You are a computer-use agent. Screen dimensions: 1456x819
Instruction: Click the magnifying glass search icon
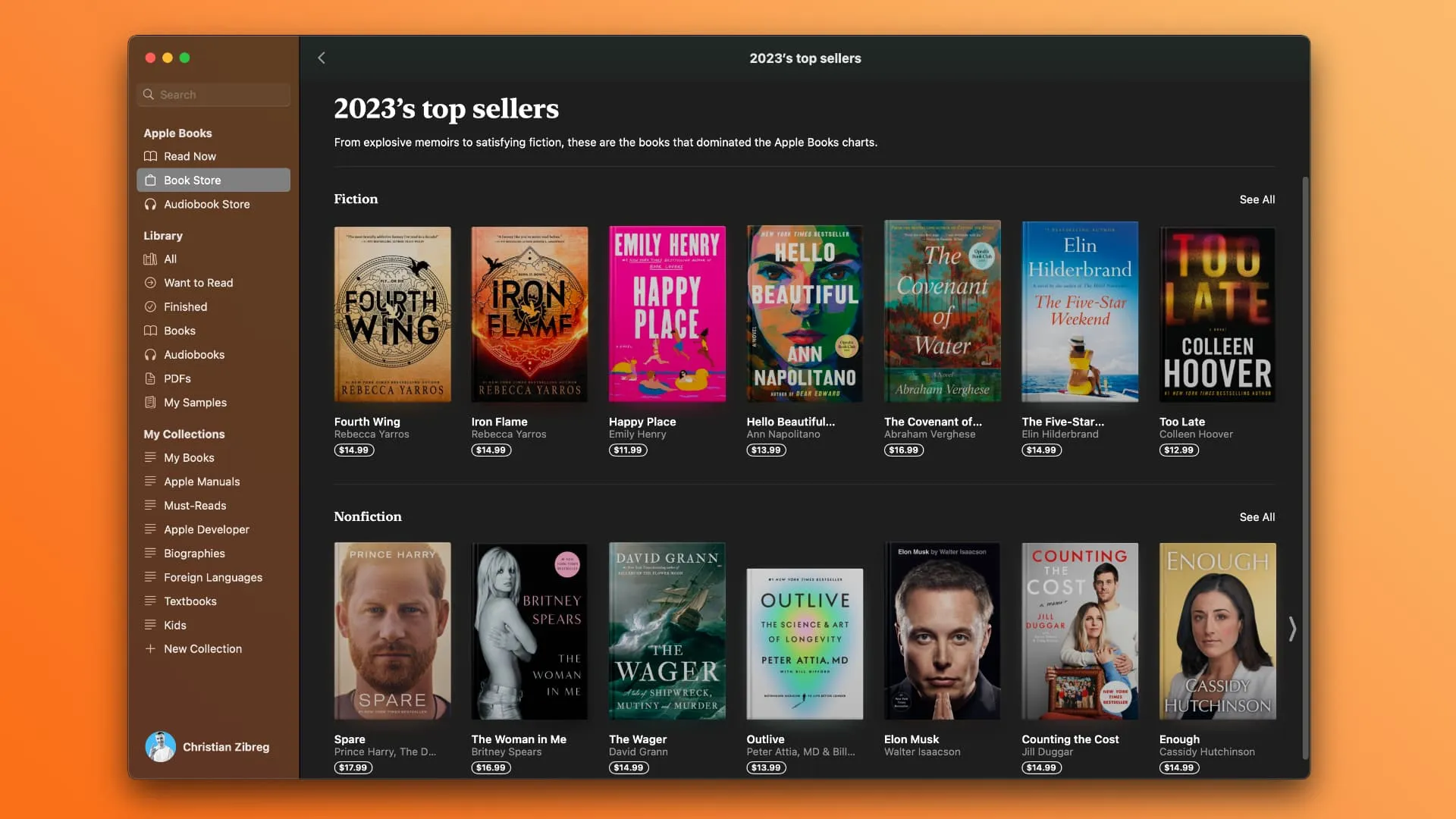(x=149, y=95)
